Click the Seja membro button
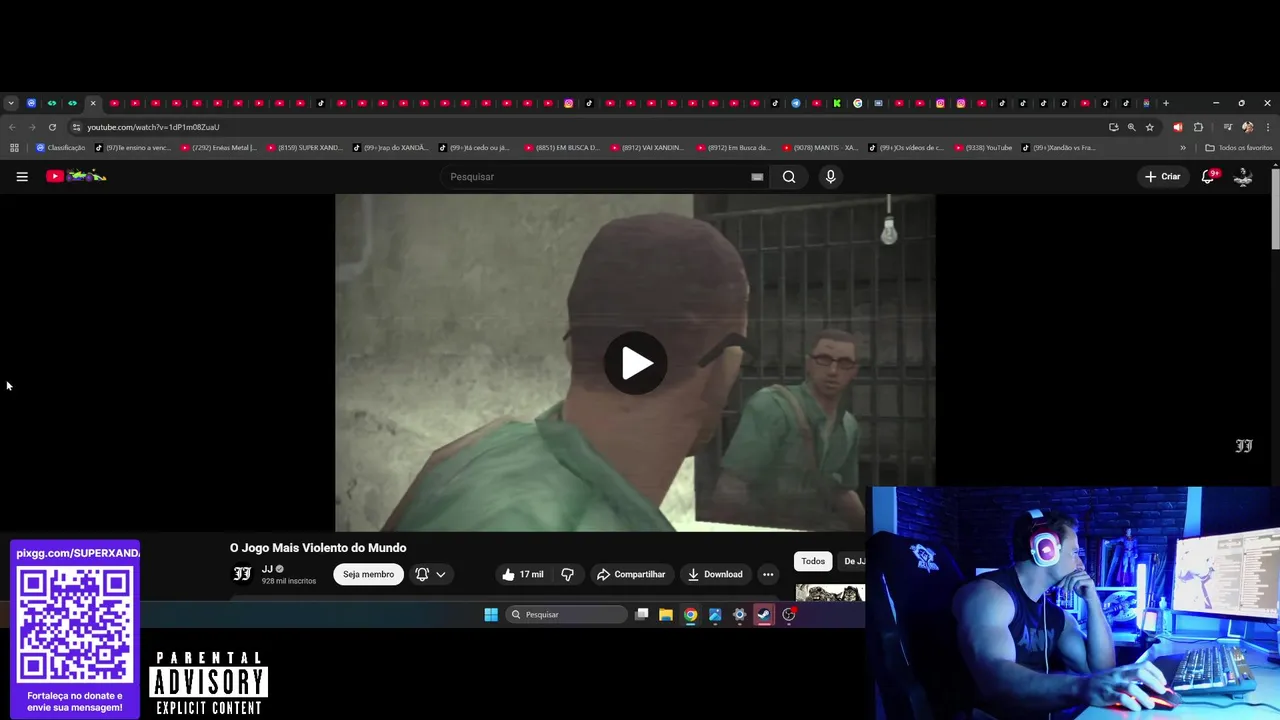1280x720 pixels. point(368,574)
